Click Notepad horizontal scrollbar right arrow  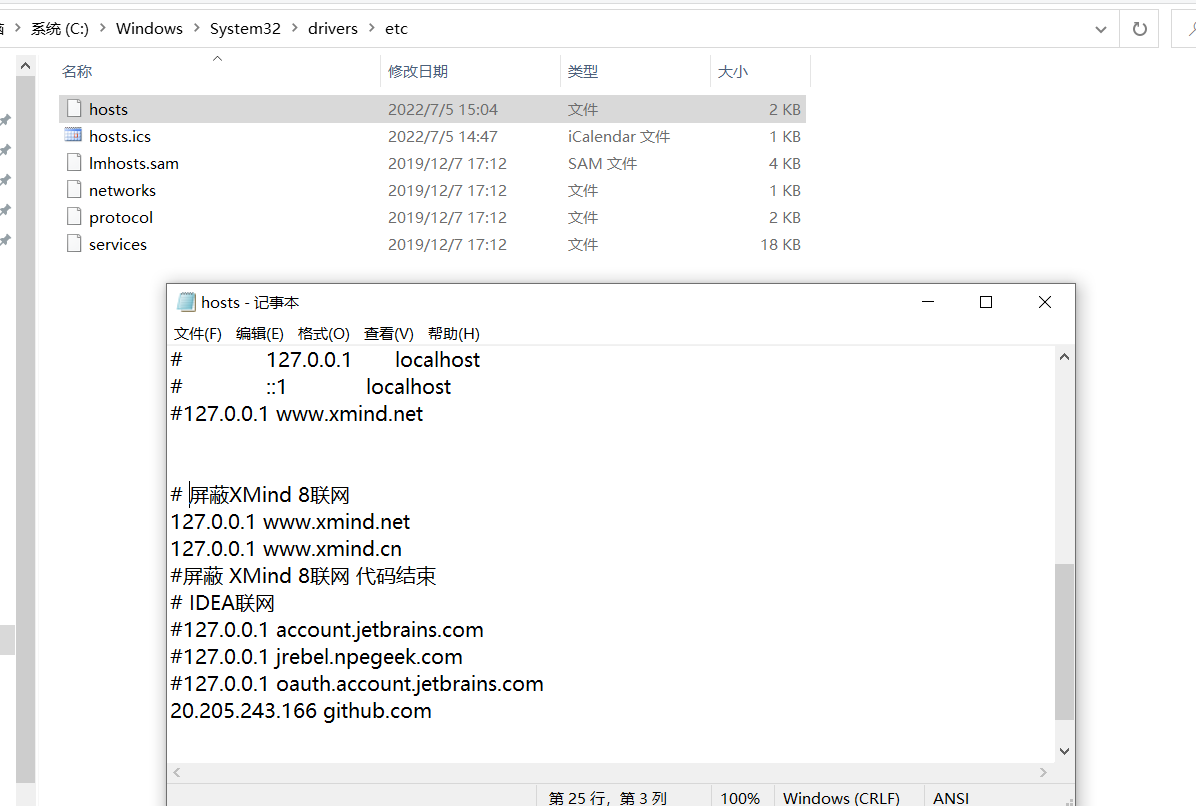(x=1043, y=772)
